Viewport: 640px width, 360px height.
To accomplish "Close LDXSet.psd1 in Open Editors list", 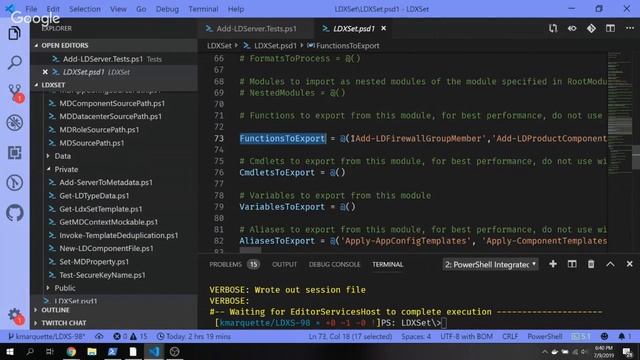I will coord(45,72).
